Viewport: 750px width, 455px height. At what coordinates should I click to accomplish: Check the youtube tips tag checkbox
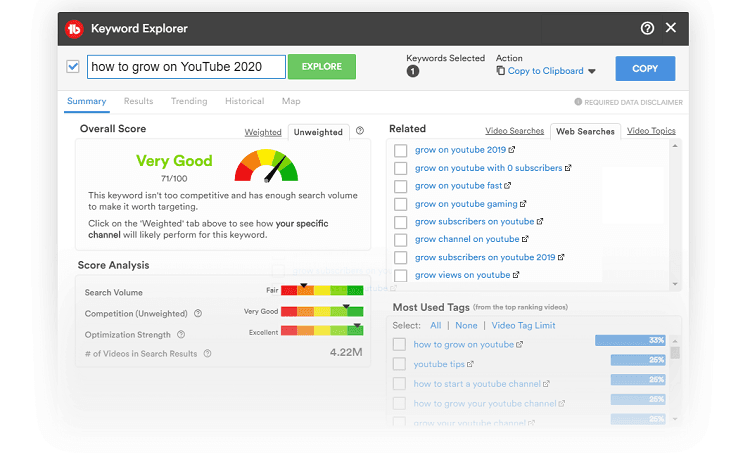coord(399,364)
